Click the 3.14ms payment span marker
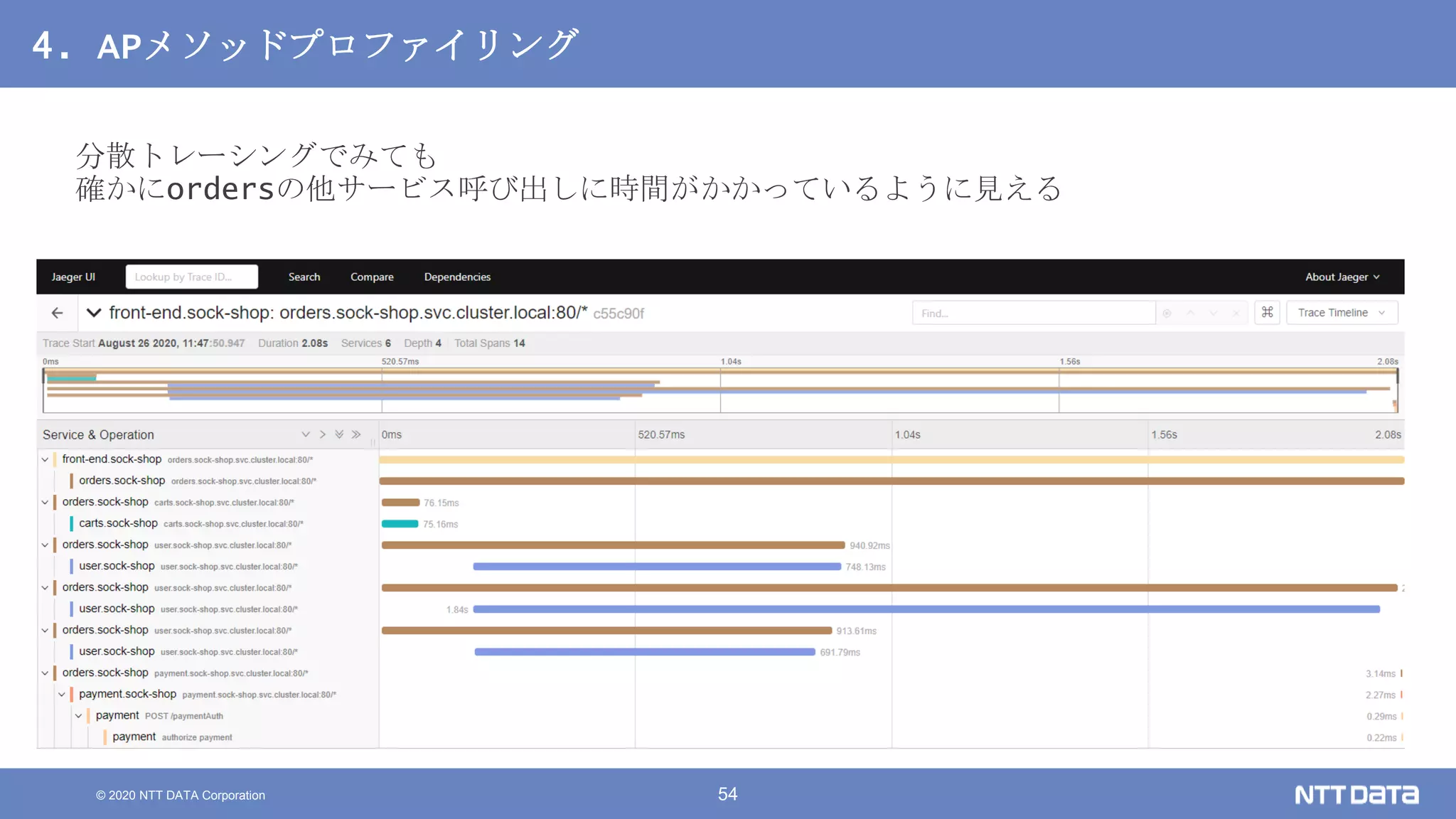This screenshot has height=819, width=1456. (x=1401, y=673)
